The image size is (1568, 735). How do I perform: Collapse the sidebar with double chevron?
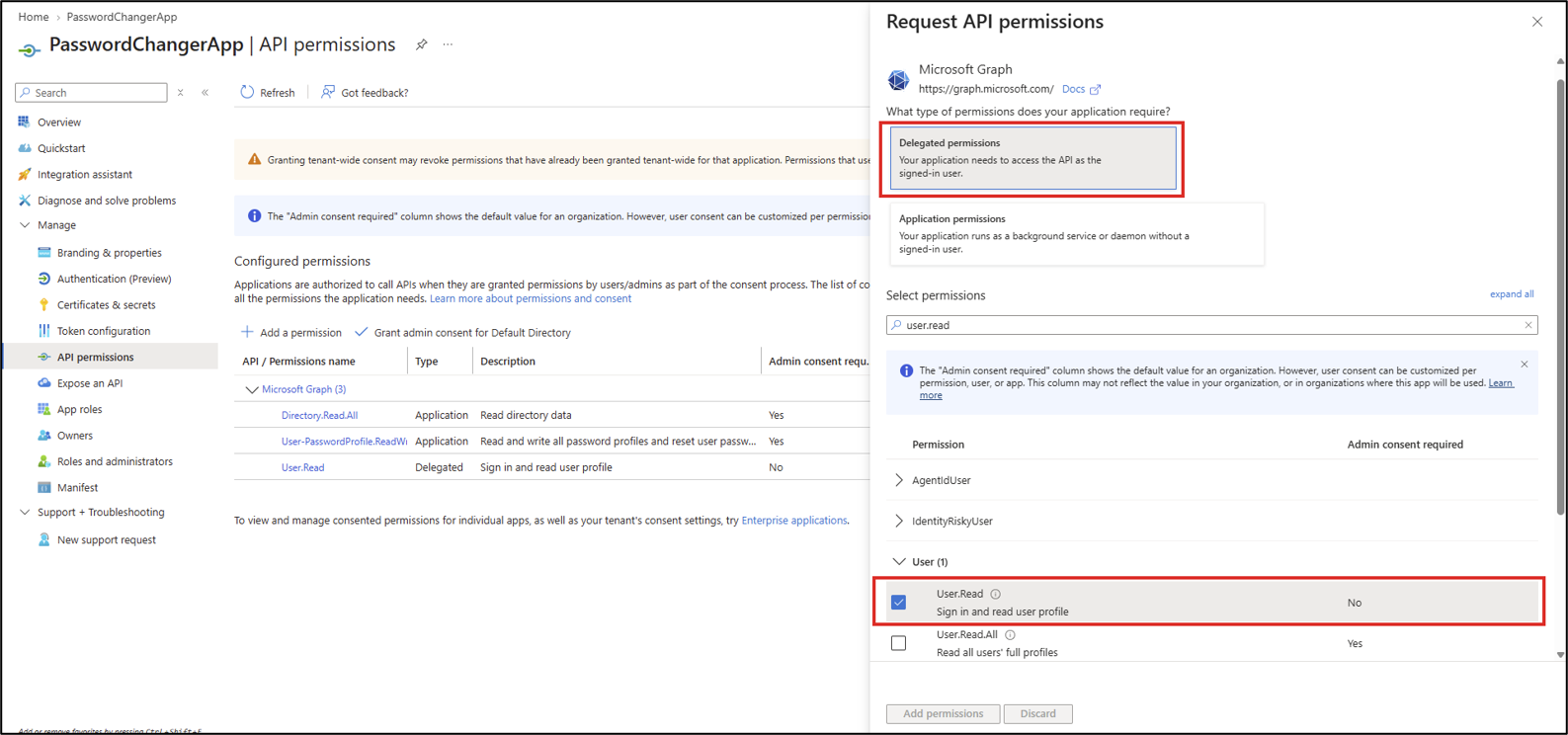(206, 93)
